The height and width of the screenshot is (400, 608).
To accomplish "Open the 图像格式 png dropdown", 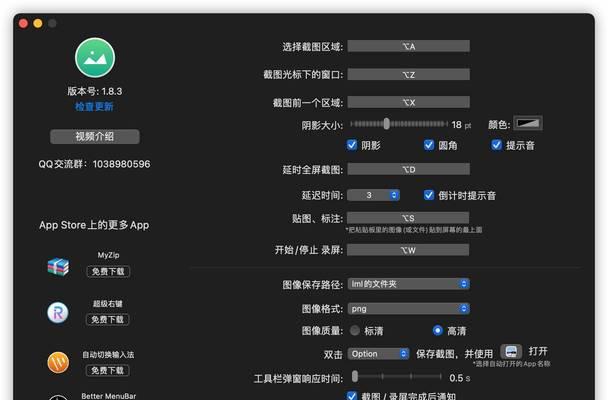I will pos(409,309).
